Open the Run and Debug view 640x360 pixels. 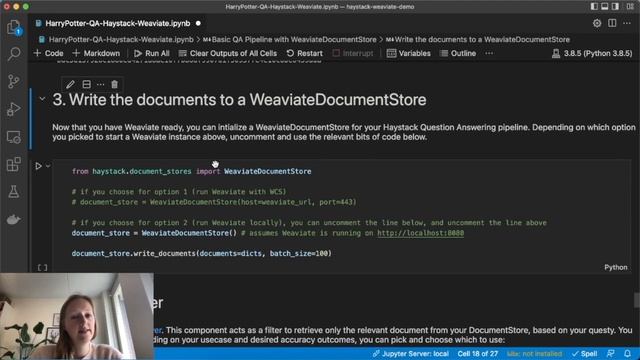[x=14, y=109]
